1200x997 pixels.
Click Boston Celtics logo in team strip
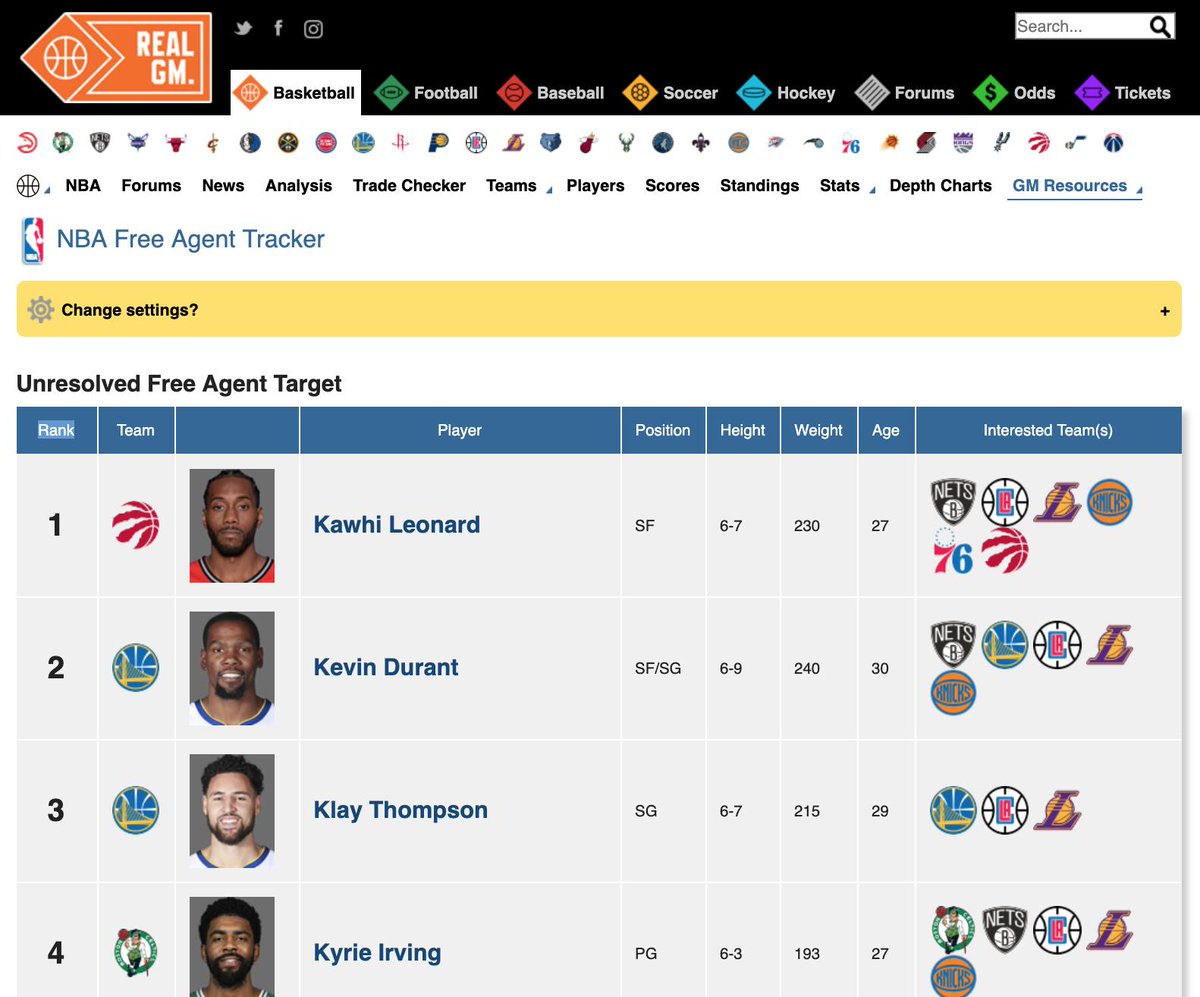[x=63, y=143]
